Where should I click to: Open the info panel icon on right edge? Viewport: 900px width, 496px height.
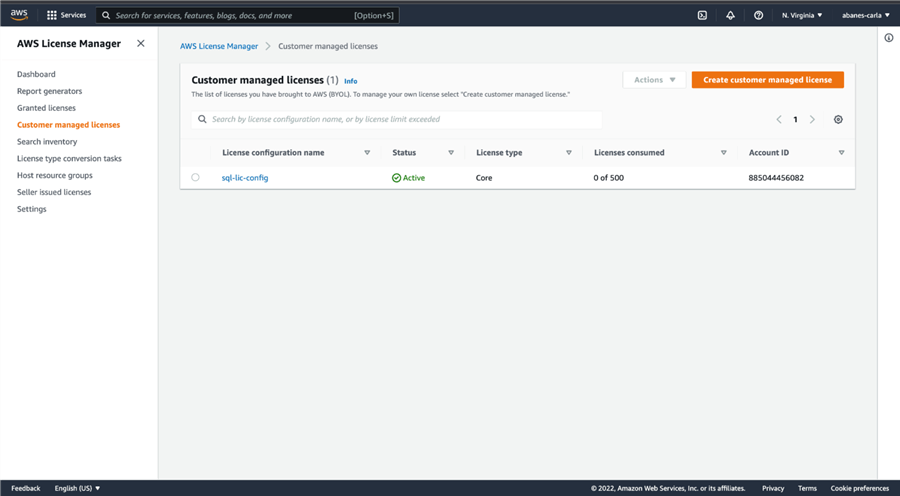[x=889, y=38]
